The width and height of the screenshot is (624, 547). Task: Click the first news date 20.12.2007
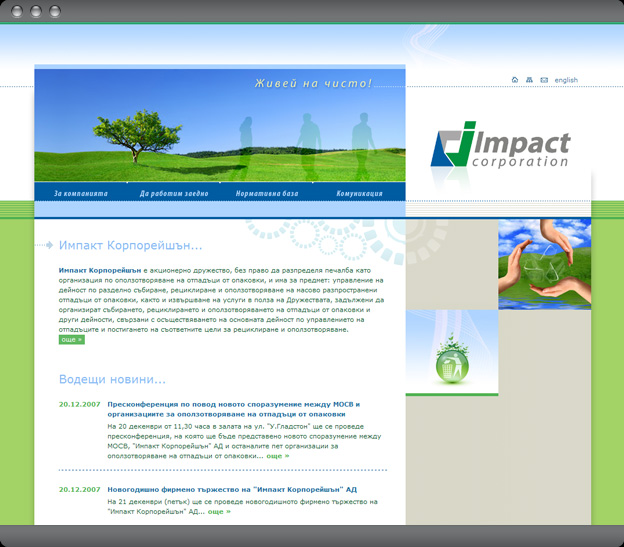tap(80, 404)
